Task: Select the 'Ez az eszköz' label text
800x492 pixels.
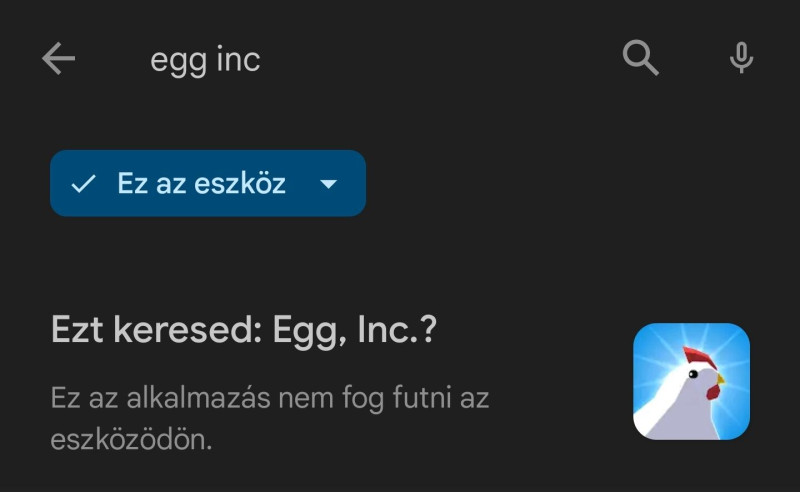Action: coord(201,184)
